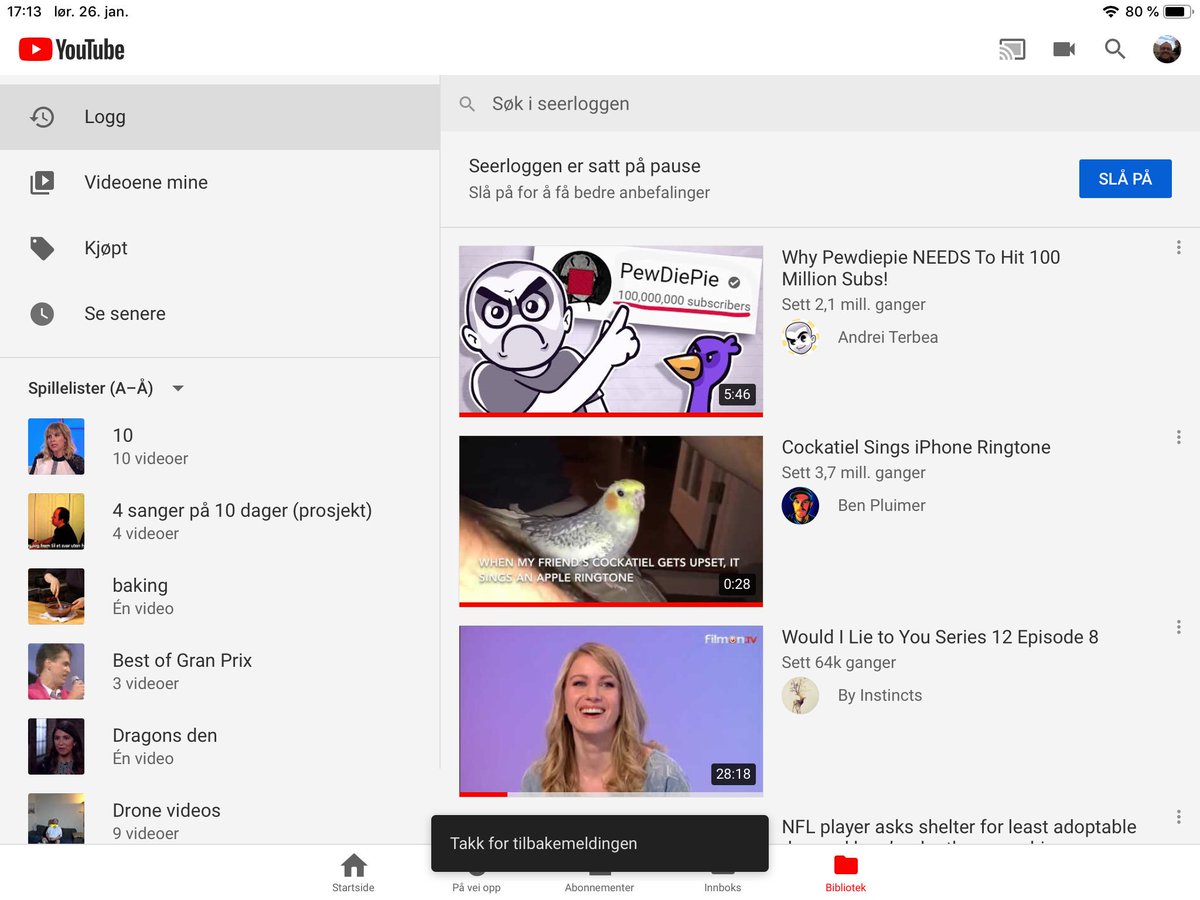The width and height of the screenshot is (1200, 900).
Task: Open the By Instincts channel name
Action: (880, 695)
